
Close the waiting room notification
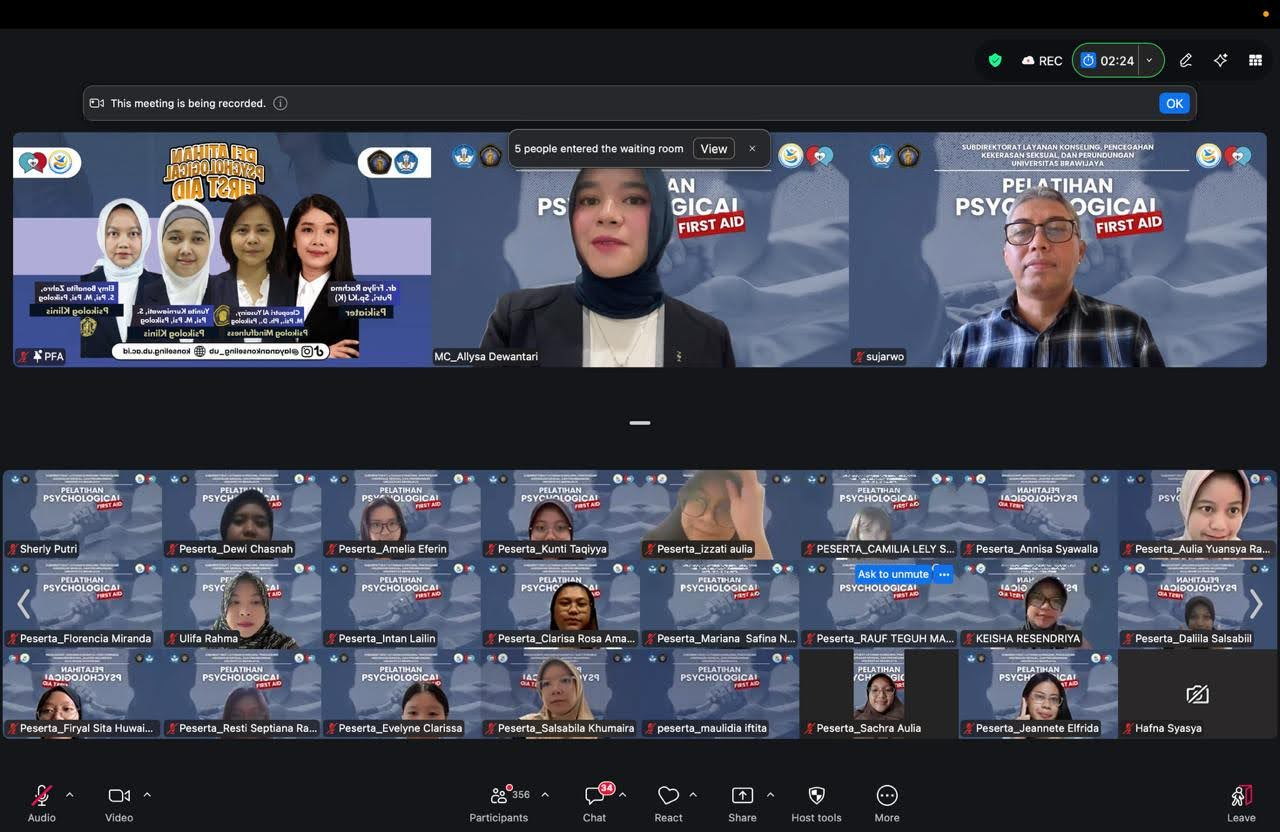coord(752,149)
